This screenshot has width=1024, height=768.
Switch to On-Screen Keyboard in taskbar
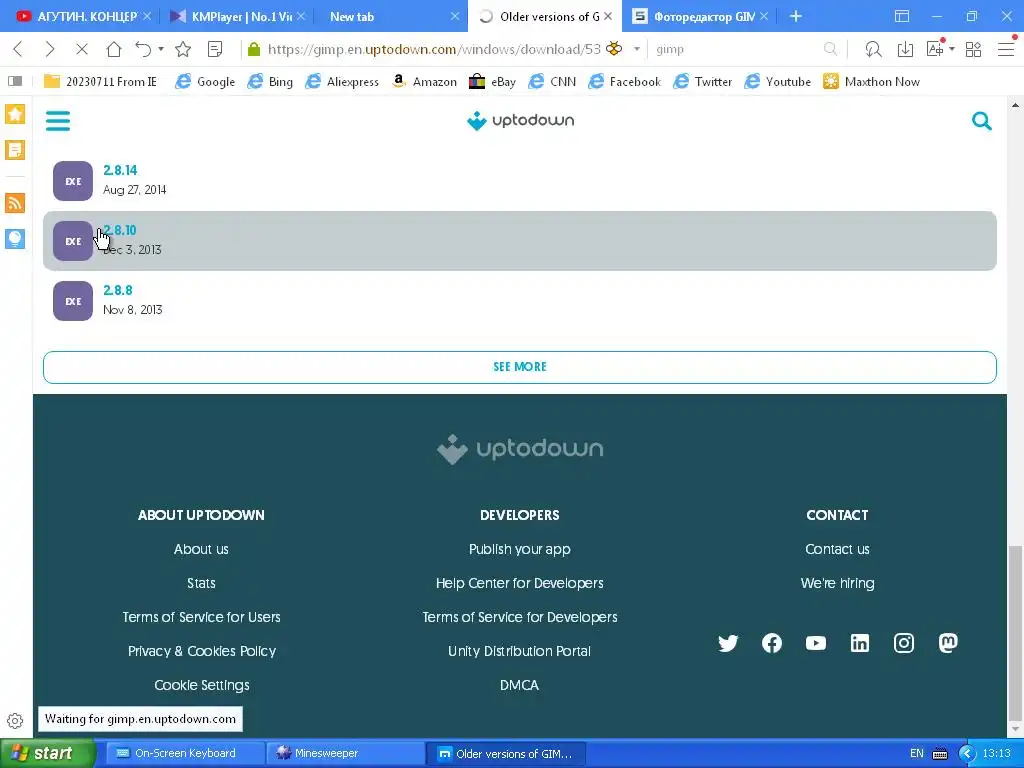pyautogui.click(x=185, y=754)
